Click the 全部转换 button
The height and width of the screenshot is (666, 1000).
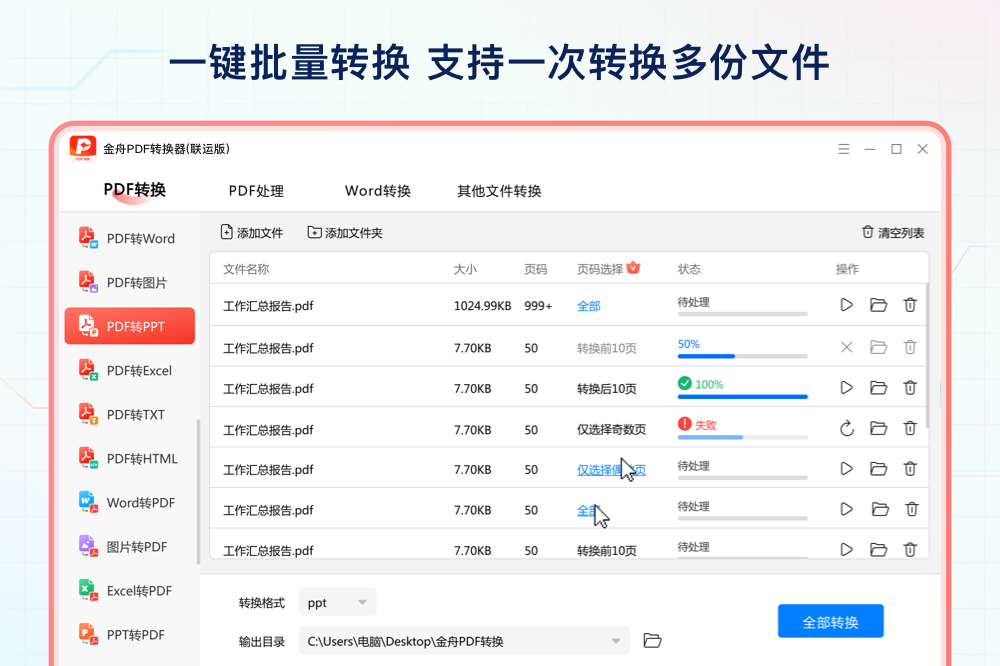830,622
